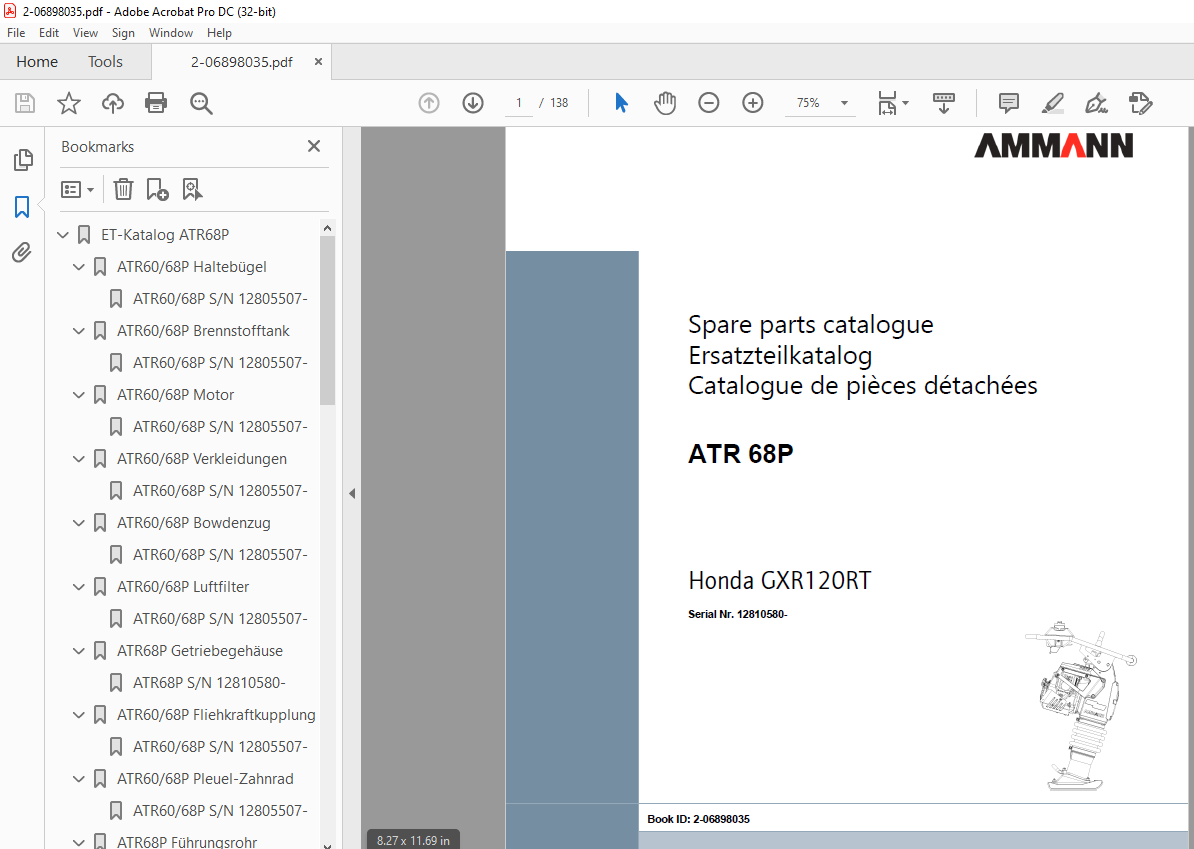Close the 2-06898035.pdf document tab
The image size is (1194, 849).
coord(318,62)
